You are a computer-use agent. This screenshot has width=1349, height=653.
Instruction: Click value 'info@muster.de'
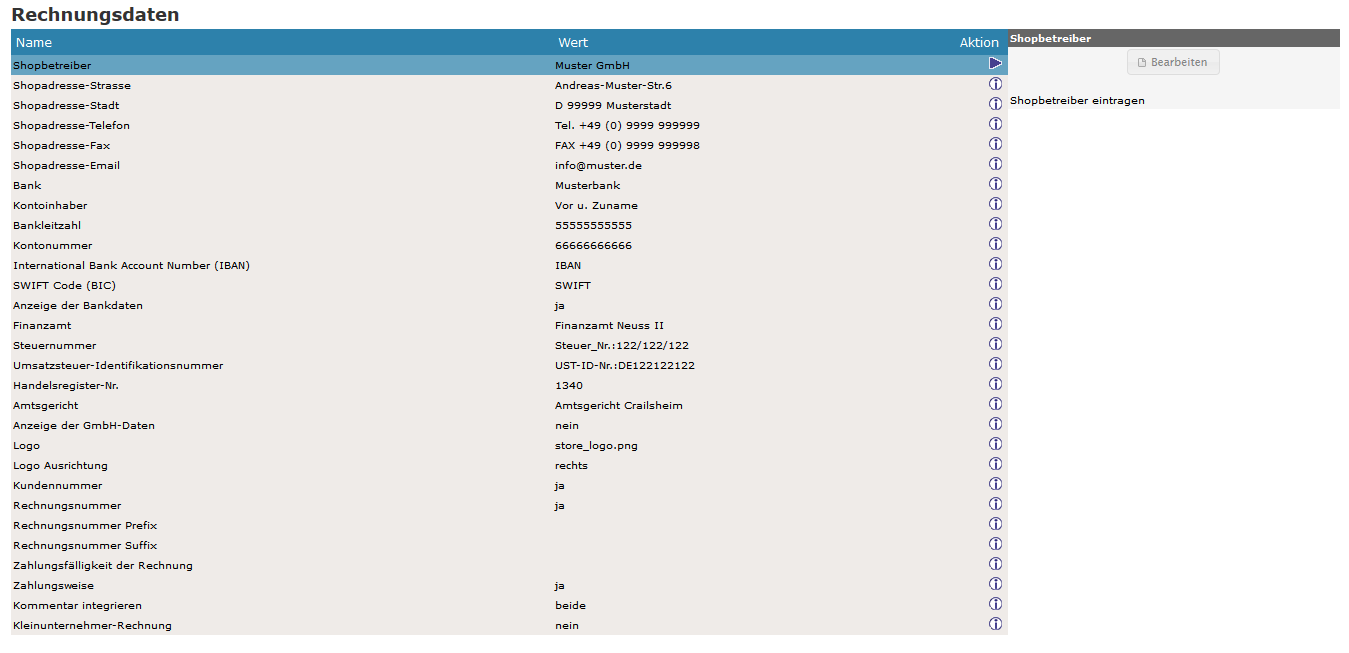(598, 165)
